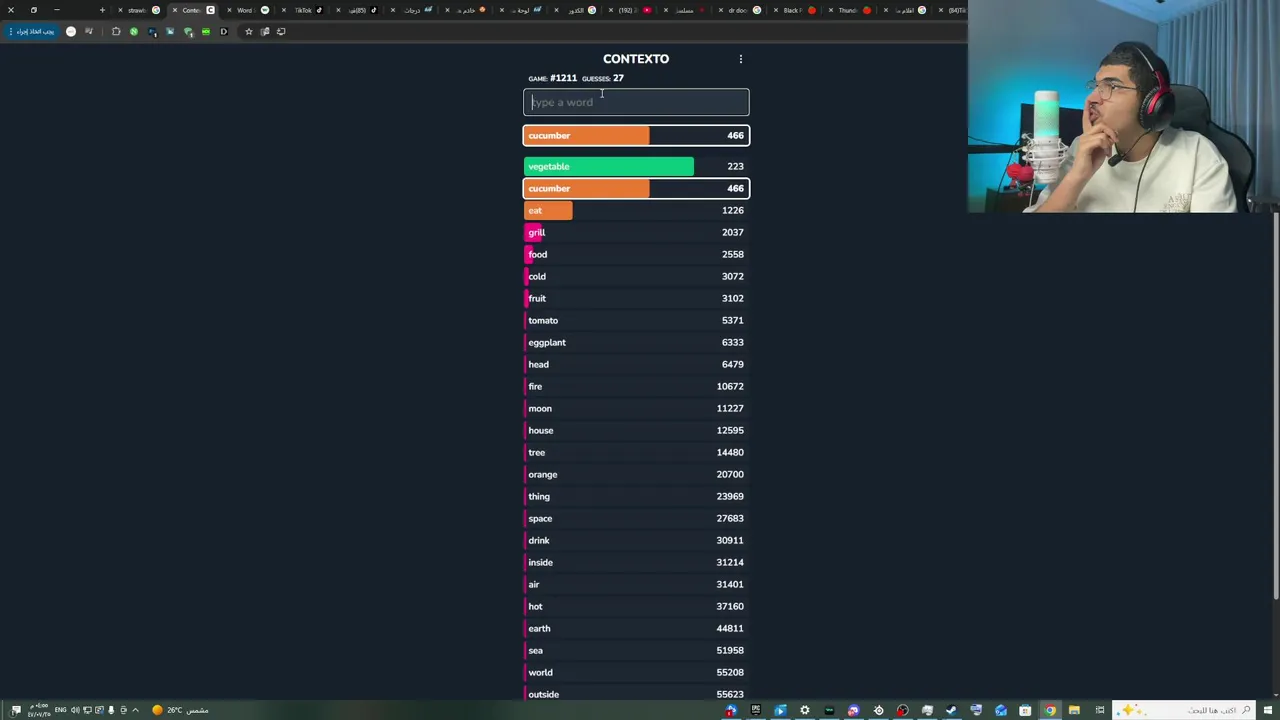Click the 'cold' guess row
Image resolution: width=1280 pixels, height=720 pixels.
pyautogui.click(x=636, y=276)
